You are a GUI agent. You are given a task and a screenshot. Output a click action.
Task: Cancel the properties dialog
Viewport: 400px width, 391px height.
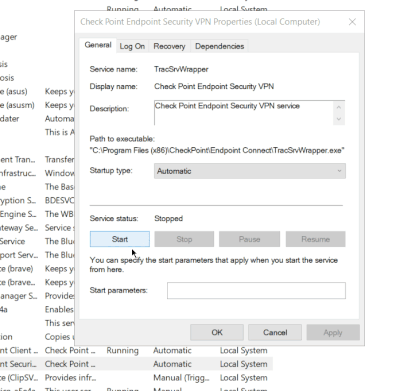coord(275,332)
